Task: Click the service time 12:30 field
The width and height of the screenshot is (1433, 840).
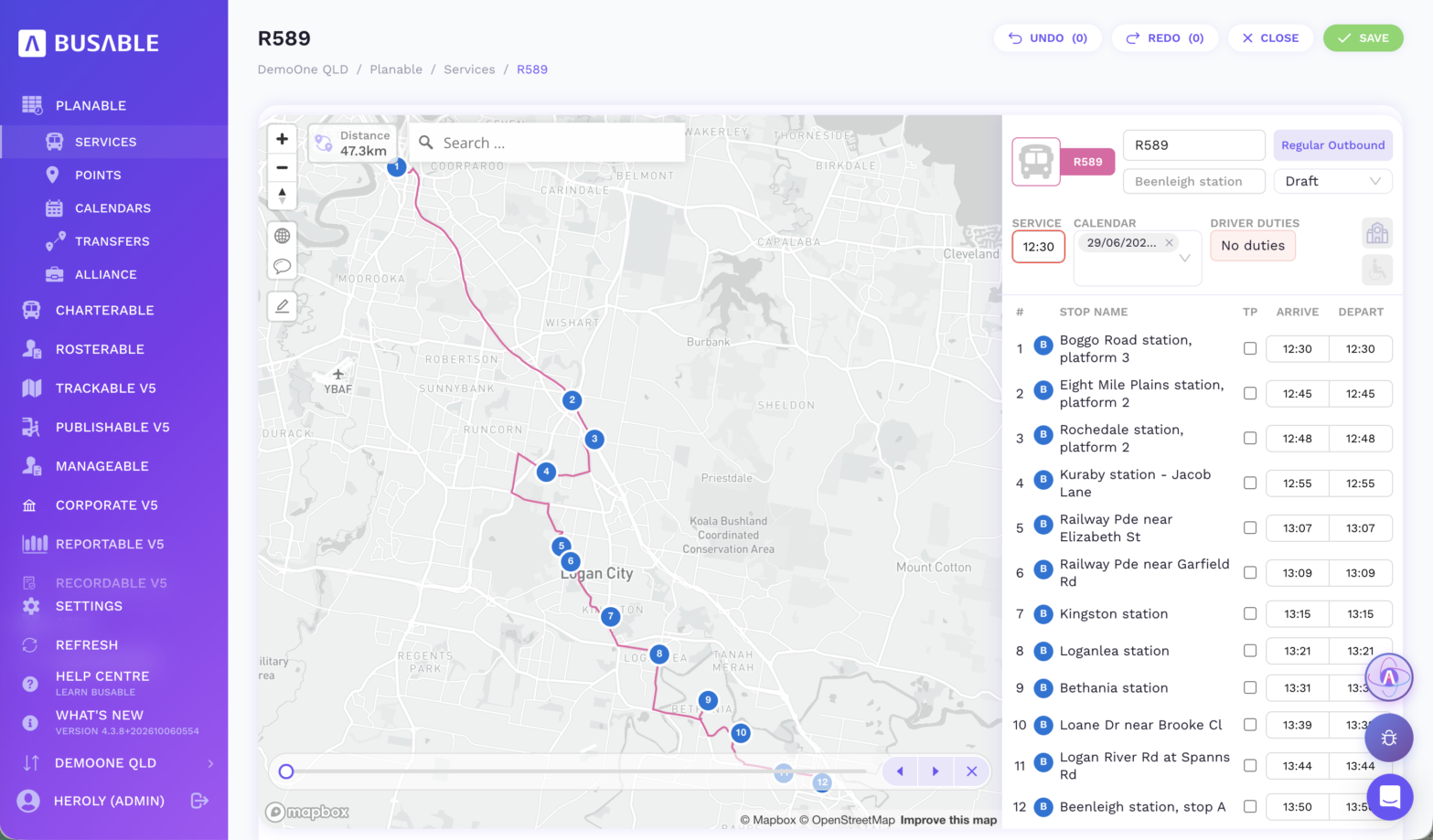Action: coord(1038,247)
